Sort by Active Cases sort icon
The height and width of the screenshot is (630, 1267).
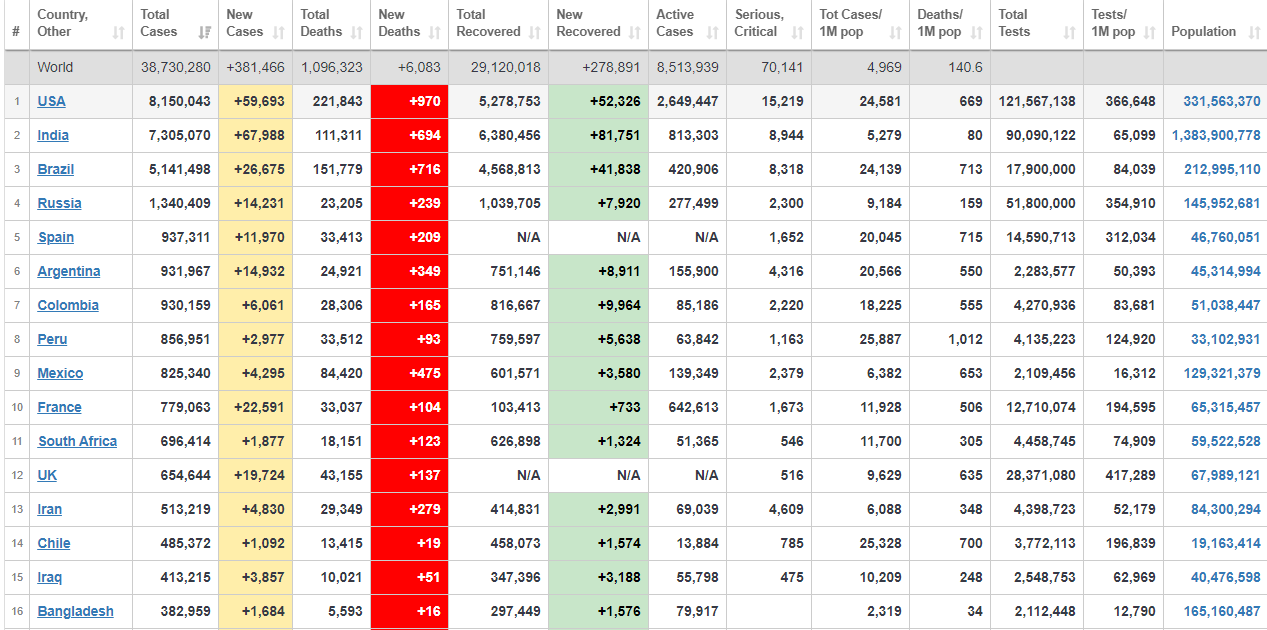(x=713, y=32)
